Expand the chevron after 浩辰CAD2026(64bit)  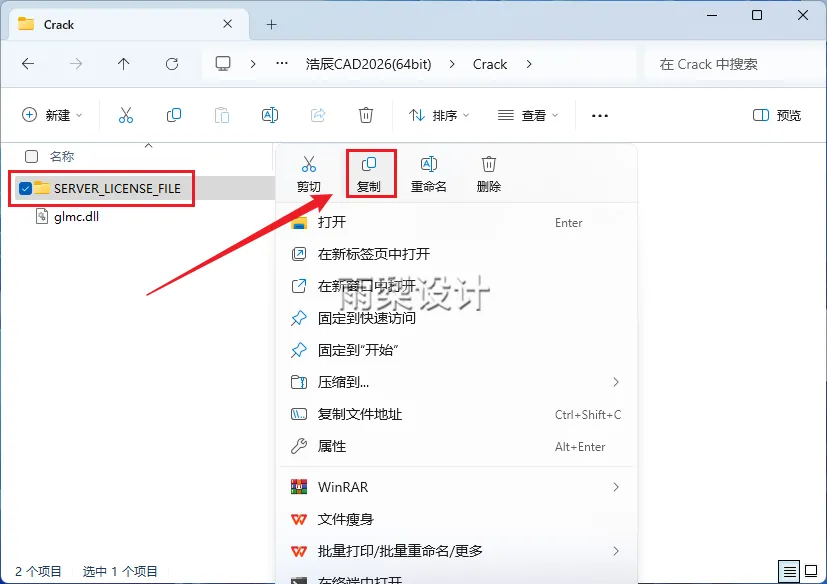(x=452, y=64)
